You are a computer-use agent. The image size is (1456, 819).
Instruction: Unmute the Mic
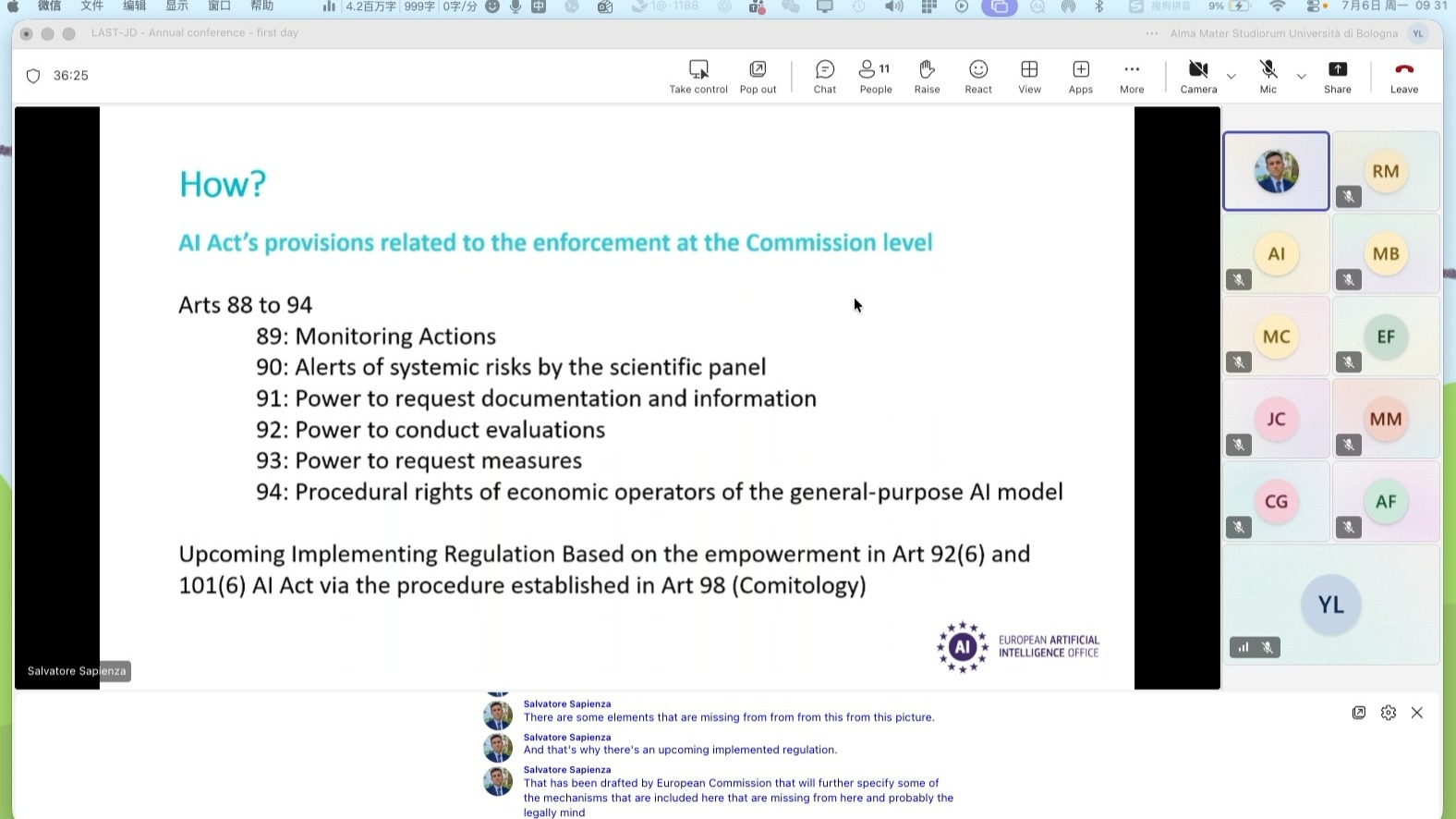click(1268, 77)
